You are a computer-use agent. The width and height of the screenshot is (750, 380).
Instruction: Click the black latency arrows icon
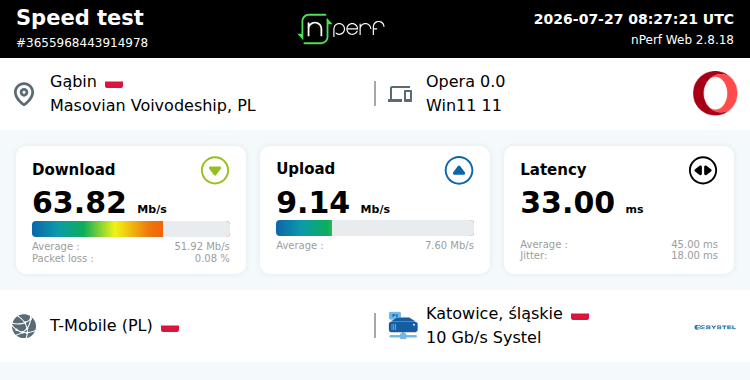click(x=703, y=170)
